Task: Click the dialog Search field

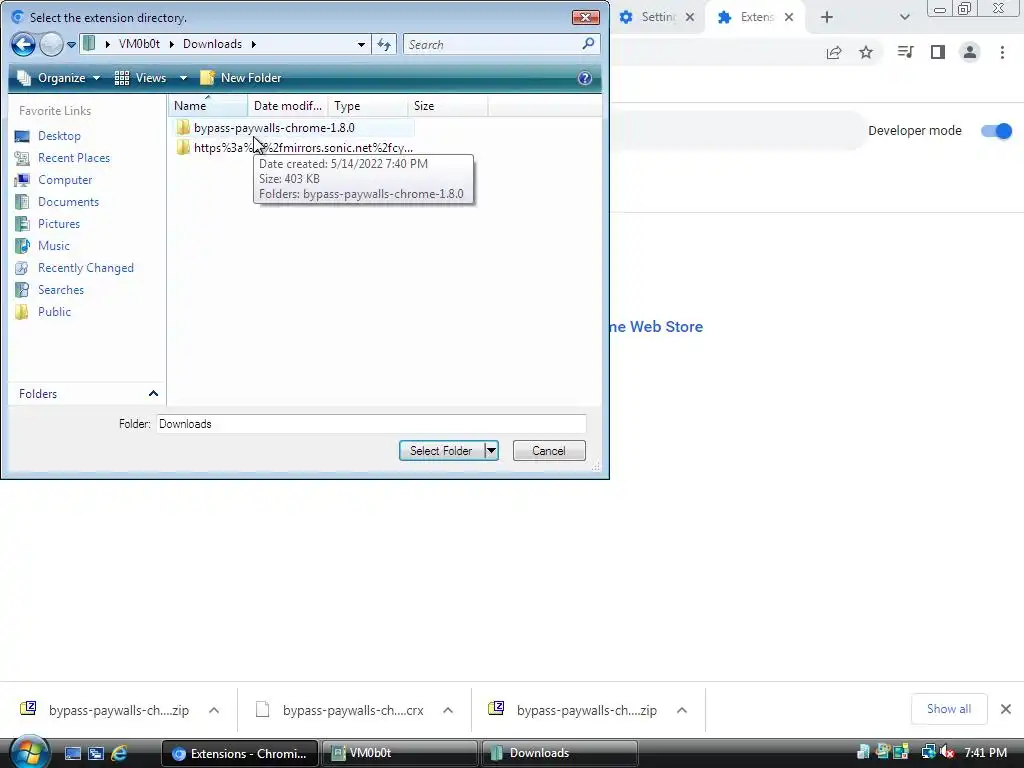Action: (491, 44)
